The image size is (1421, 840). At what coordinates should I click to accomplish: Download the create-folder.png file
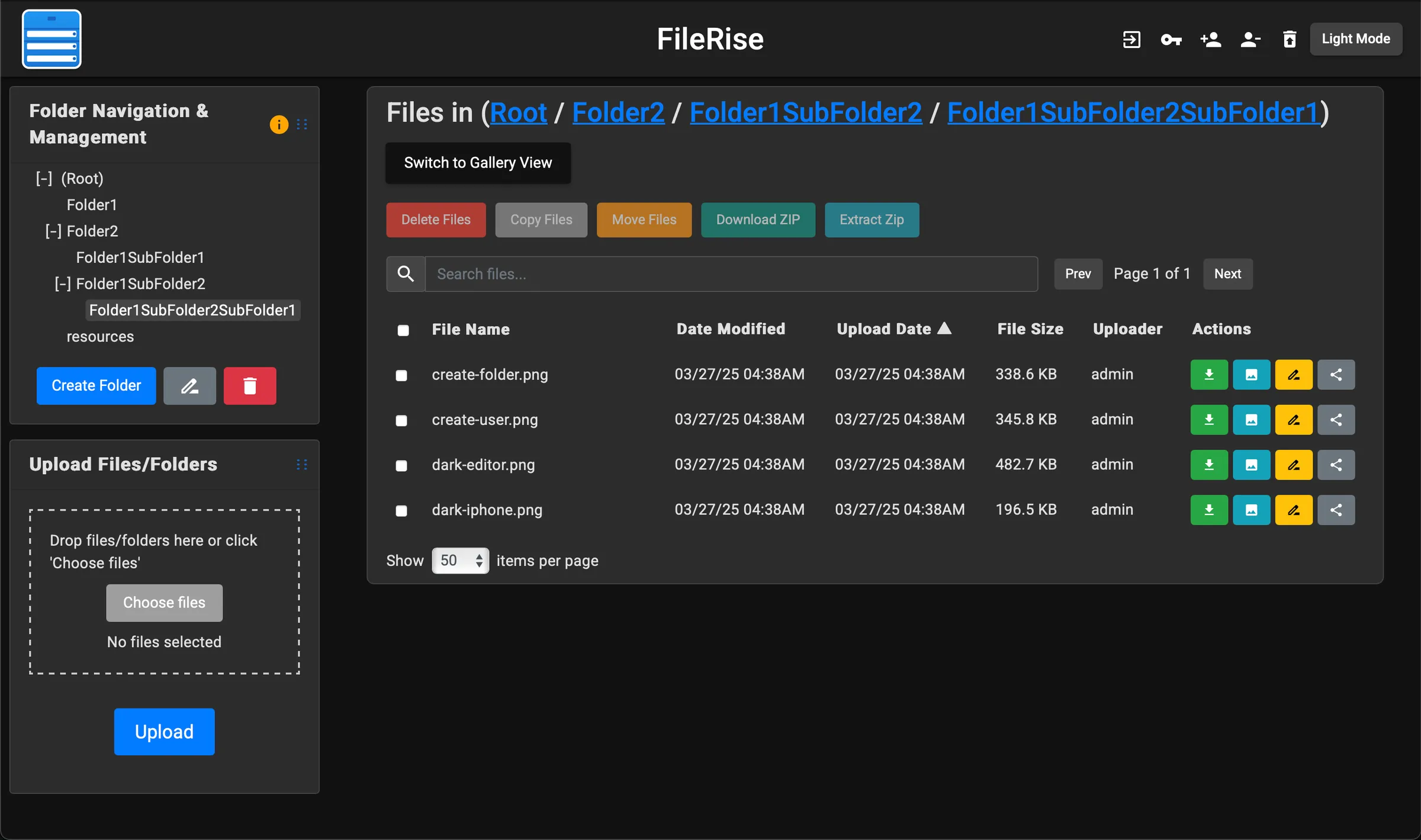pyautogui.click(x=1208, y=375)
